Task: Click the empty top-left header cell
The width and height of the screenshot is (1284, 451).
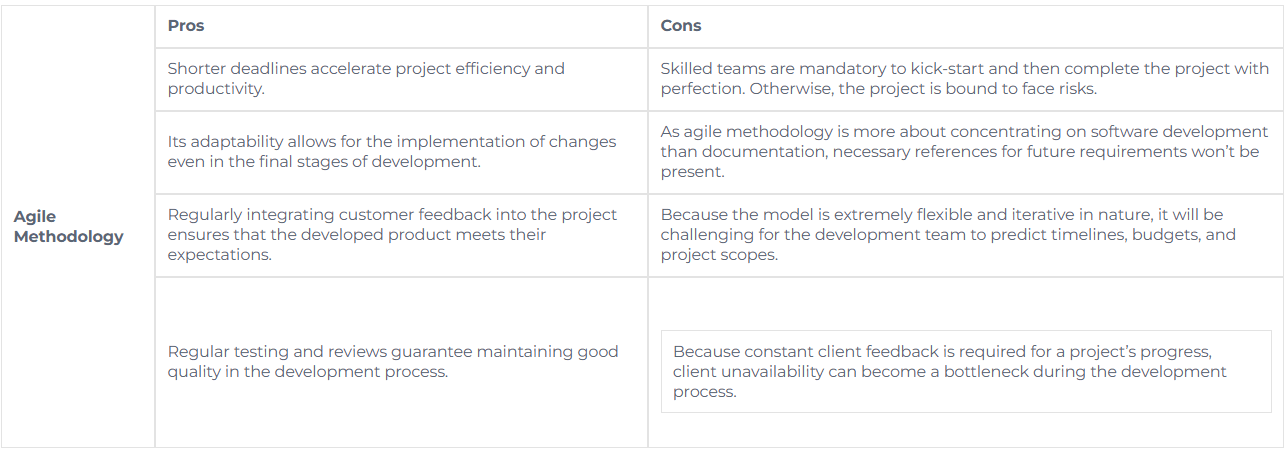Action: coord(78,26)
